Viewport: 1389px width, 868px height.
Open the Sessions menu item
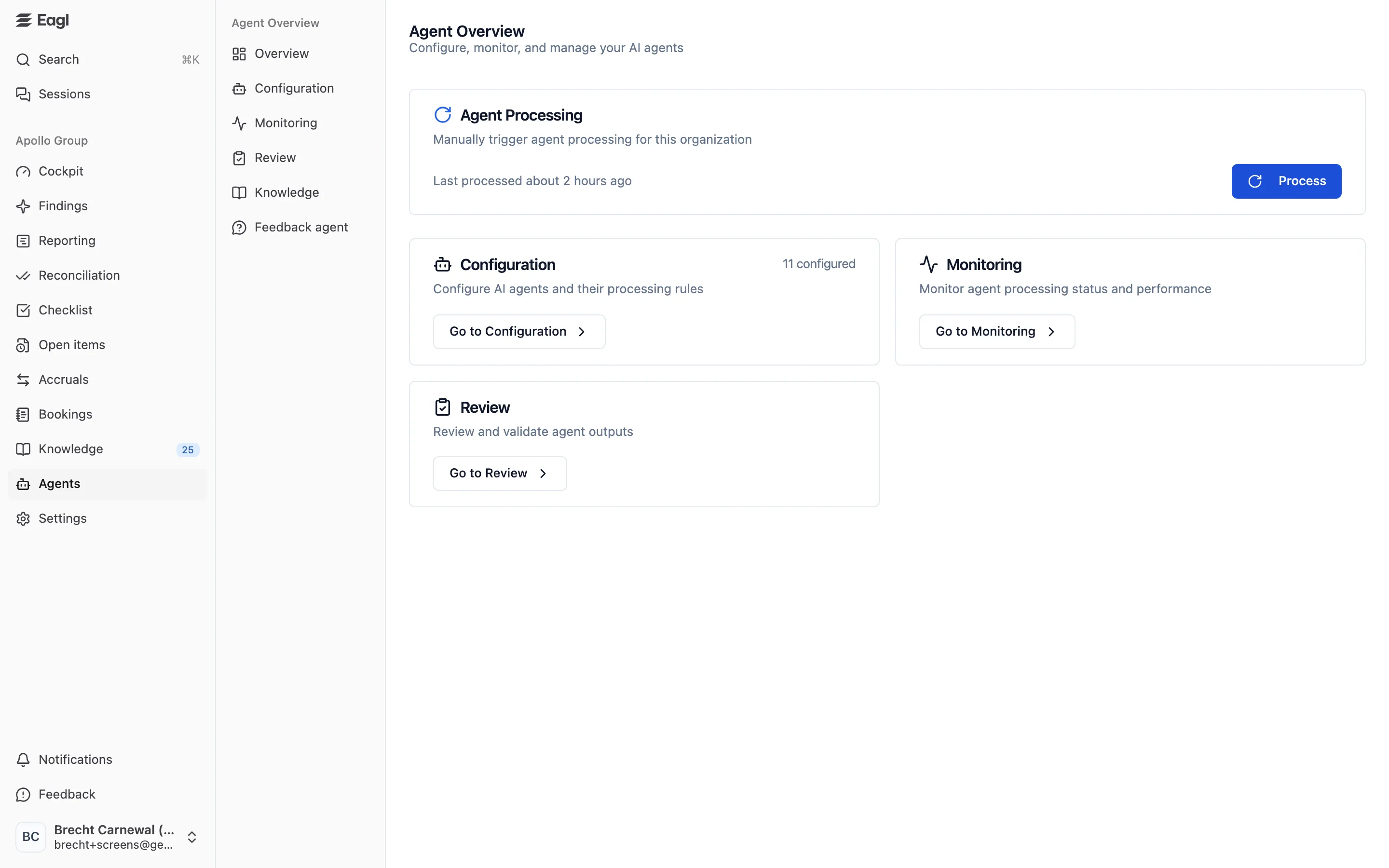click(x=108, y=94)
